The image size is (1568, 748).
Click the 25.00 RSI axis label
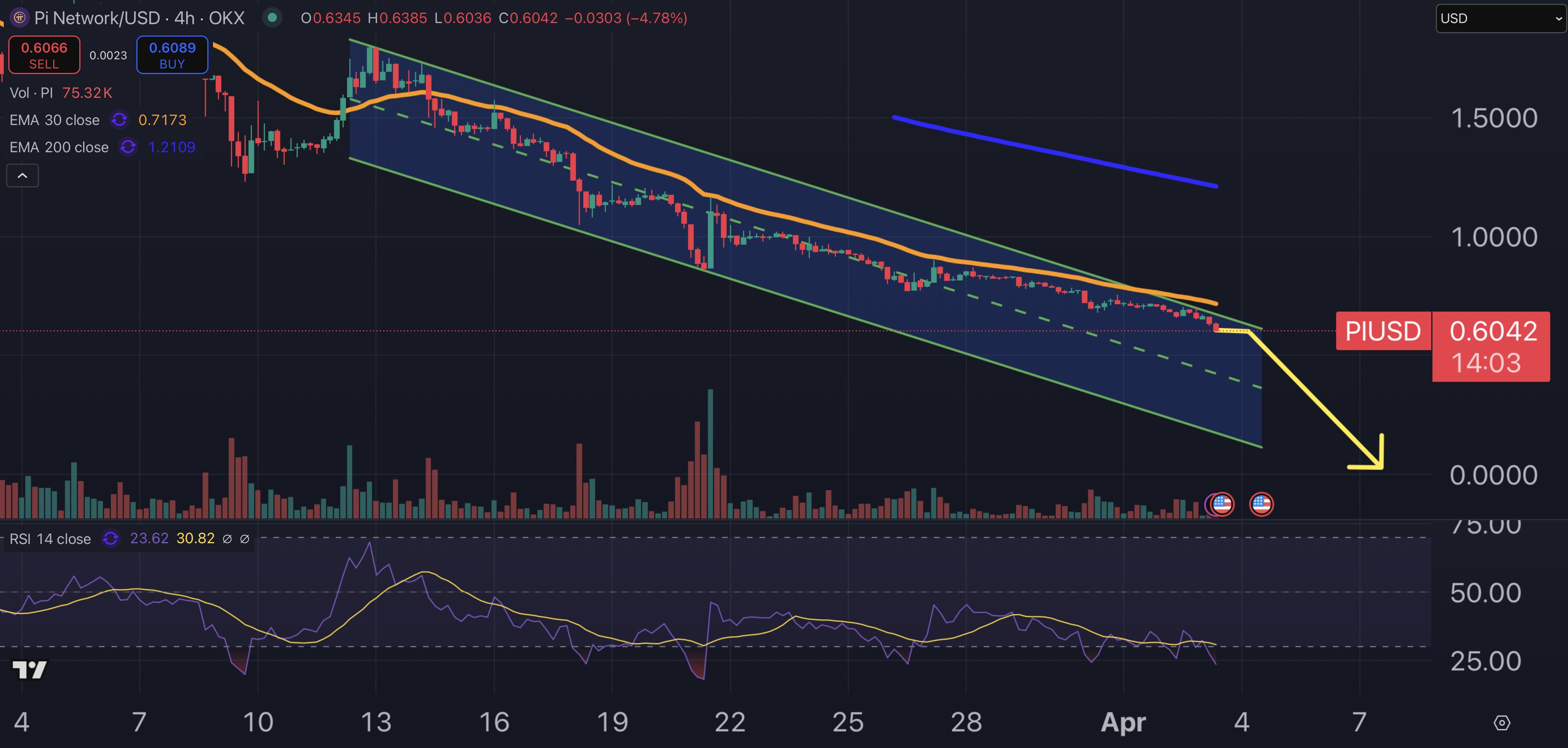point(1486,661)
